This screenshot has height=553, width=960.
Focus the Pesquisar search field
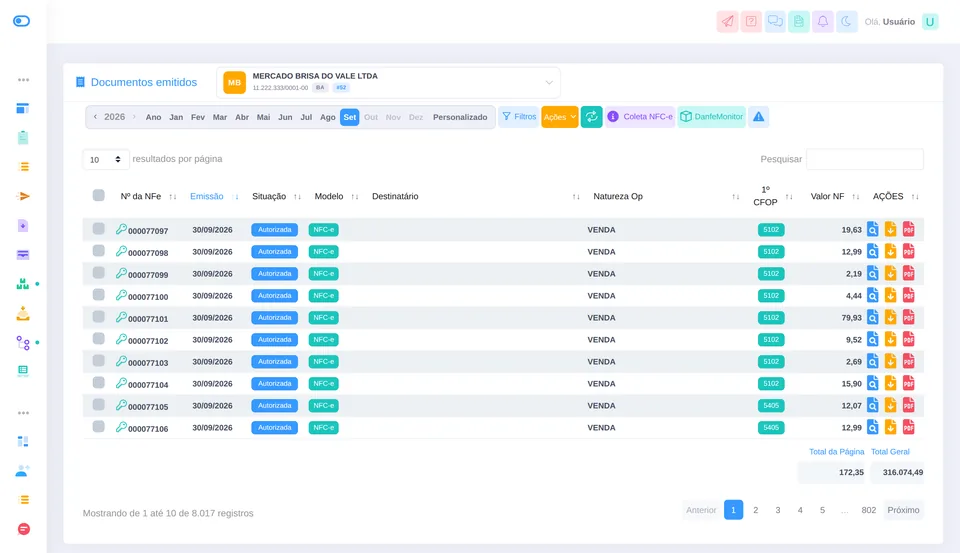[864, 159]
